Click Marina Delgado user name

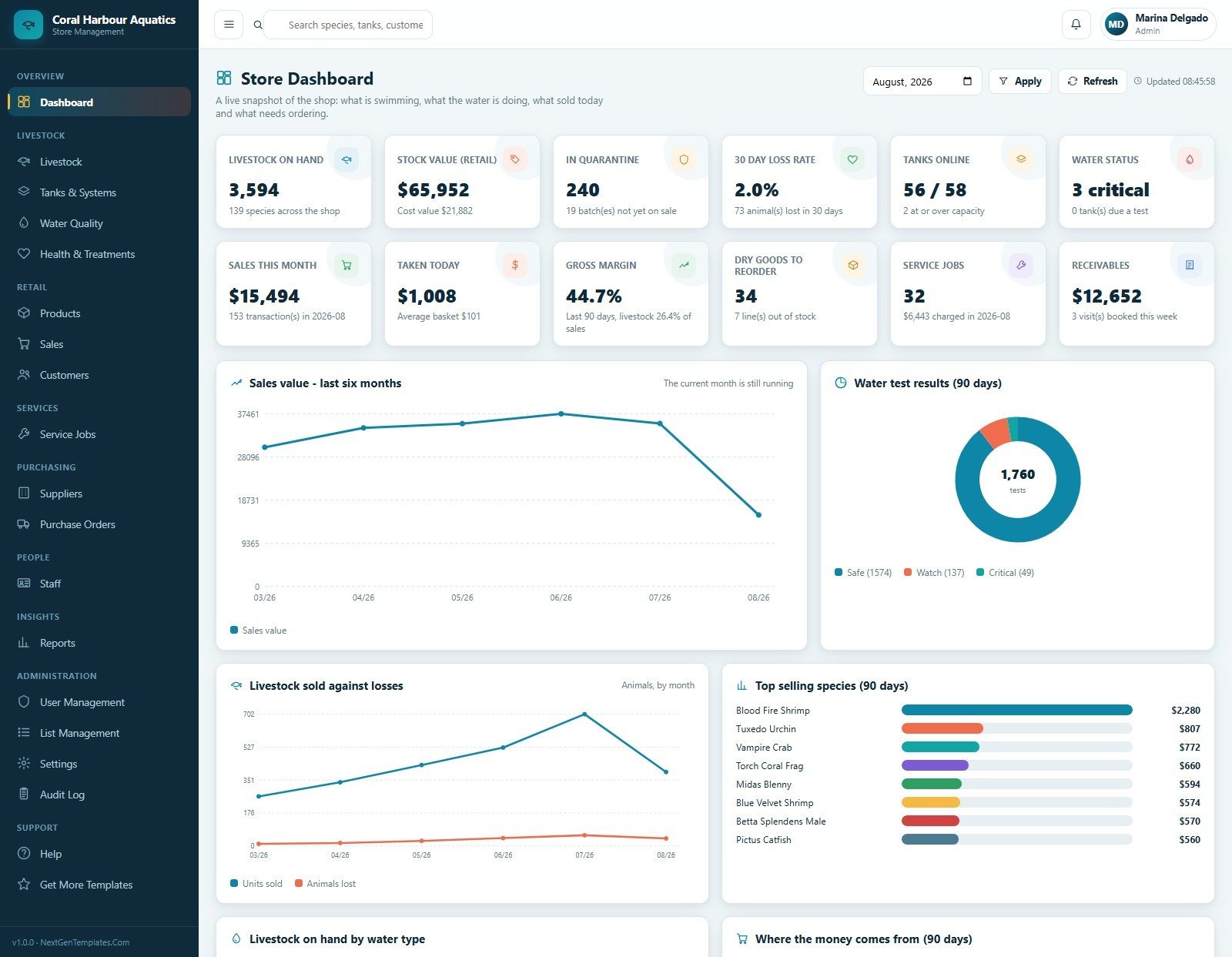coord(1171,18)
